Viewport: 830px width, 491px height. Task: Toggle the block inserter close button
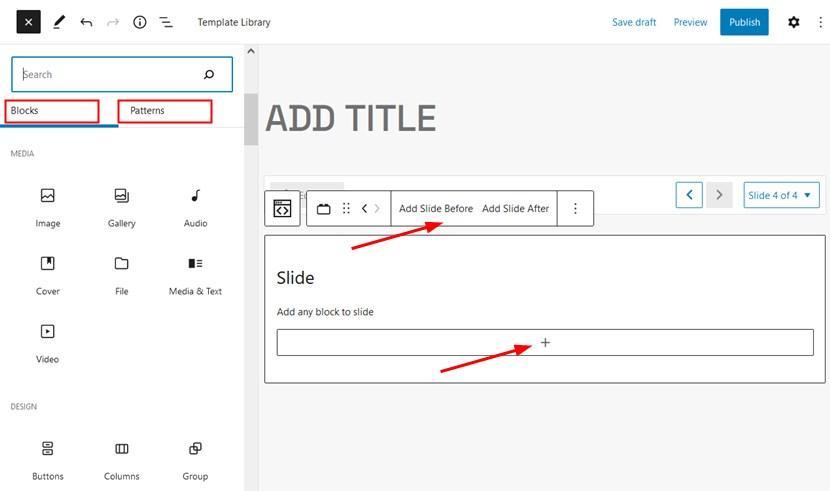coord(29,22)
